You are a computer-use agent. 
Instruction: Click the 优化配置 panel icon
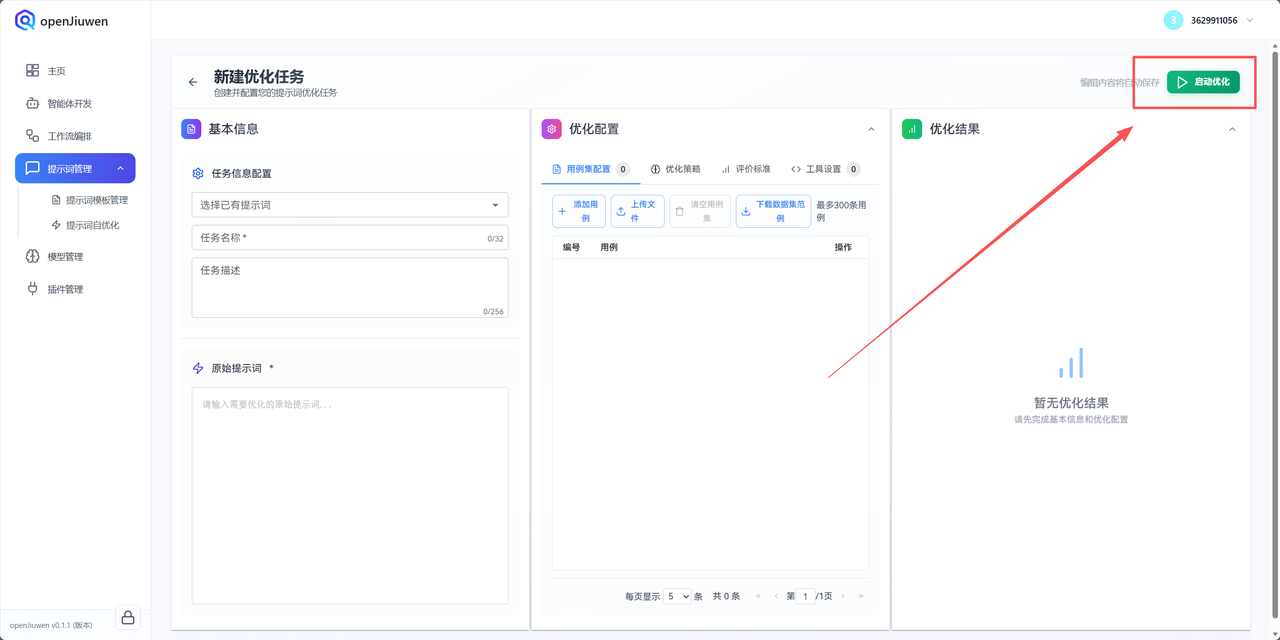tap(551, 129)
